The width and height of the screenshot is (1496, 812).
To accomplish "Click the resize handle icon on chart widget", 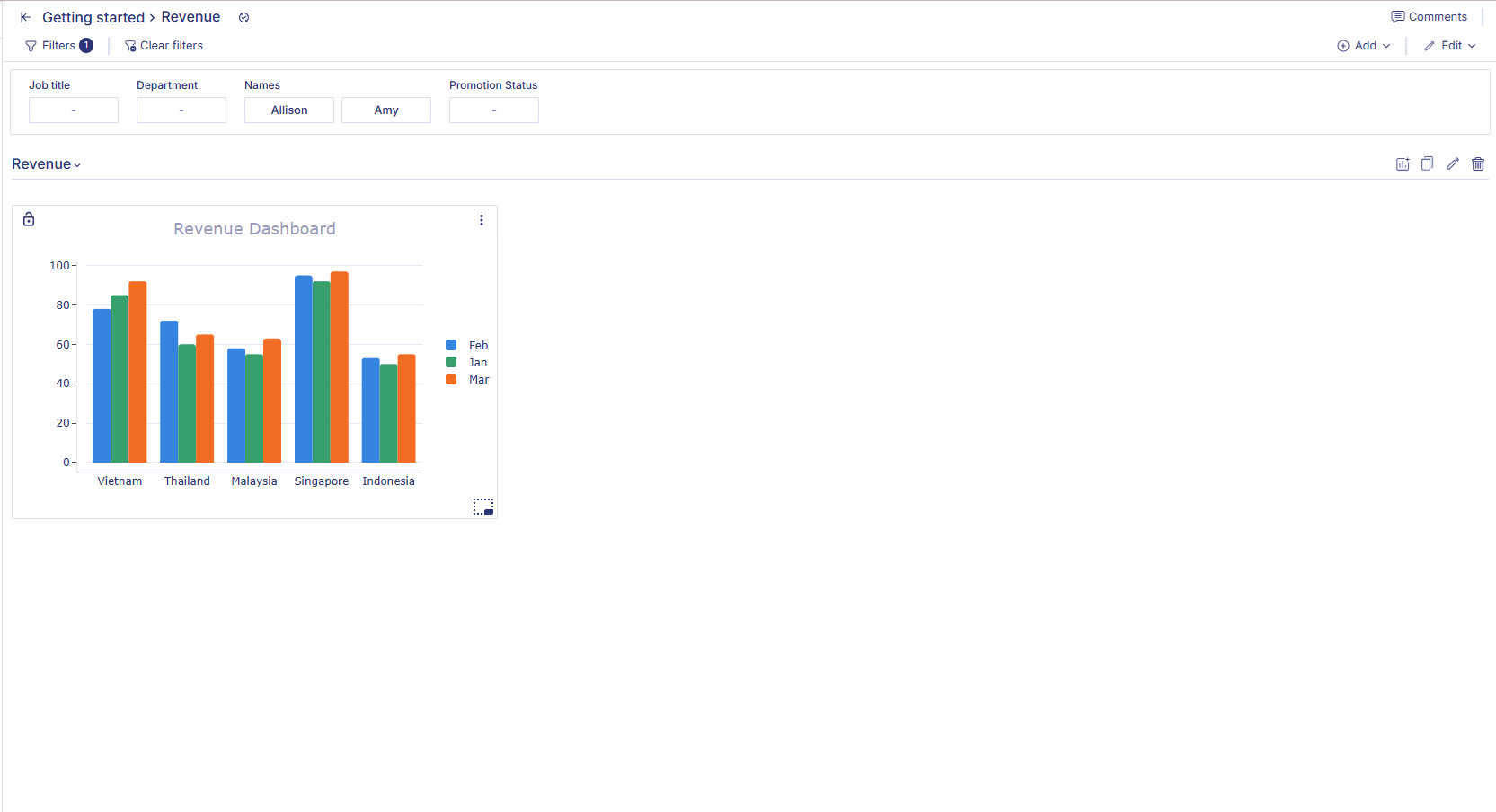I will click(x=483, y=507).
